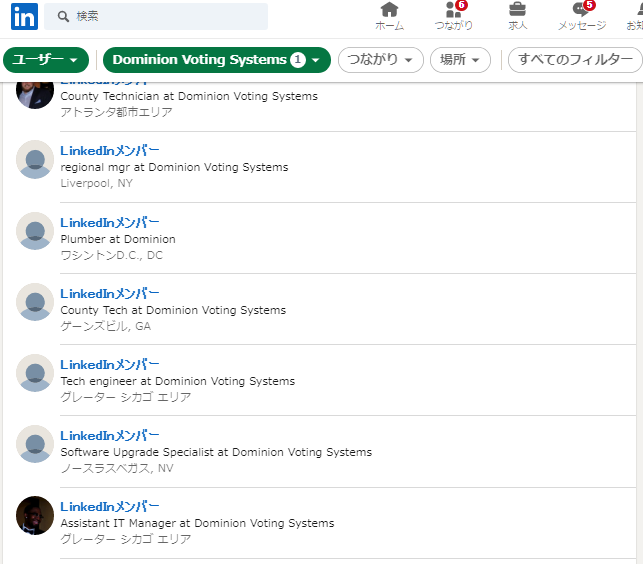
Task: Click 'ゲーンズビル, GA' location text
Action: point(105,326)
